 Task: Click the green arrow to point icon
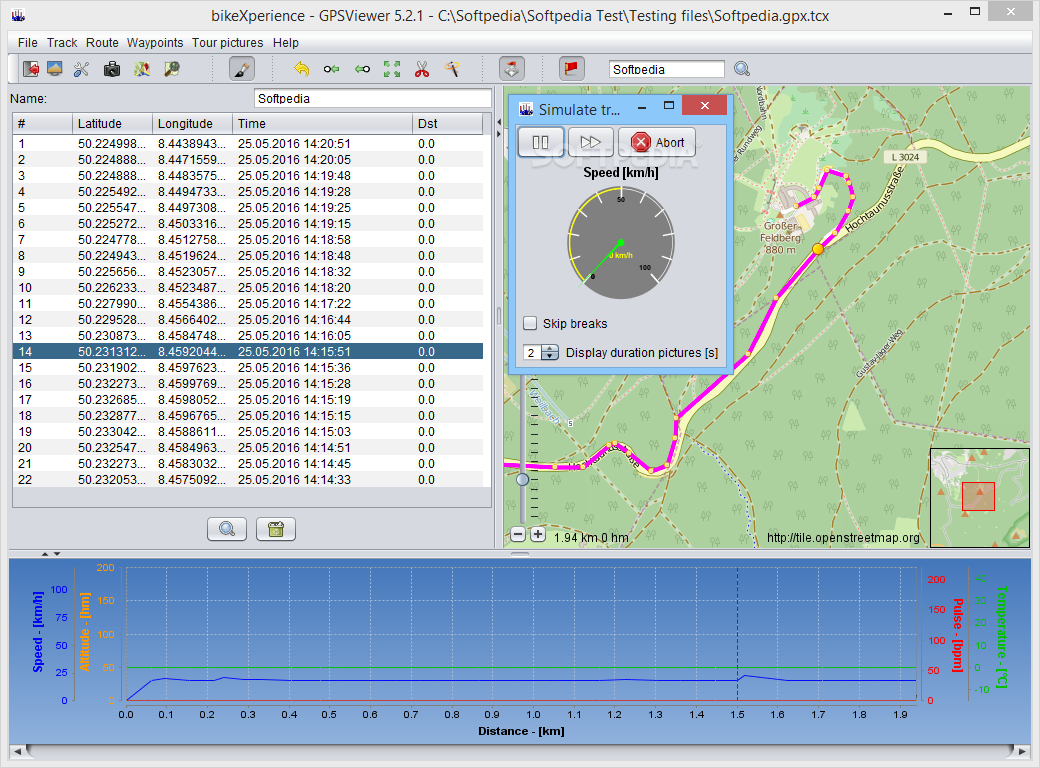click(362, 69)
